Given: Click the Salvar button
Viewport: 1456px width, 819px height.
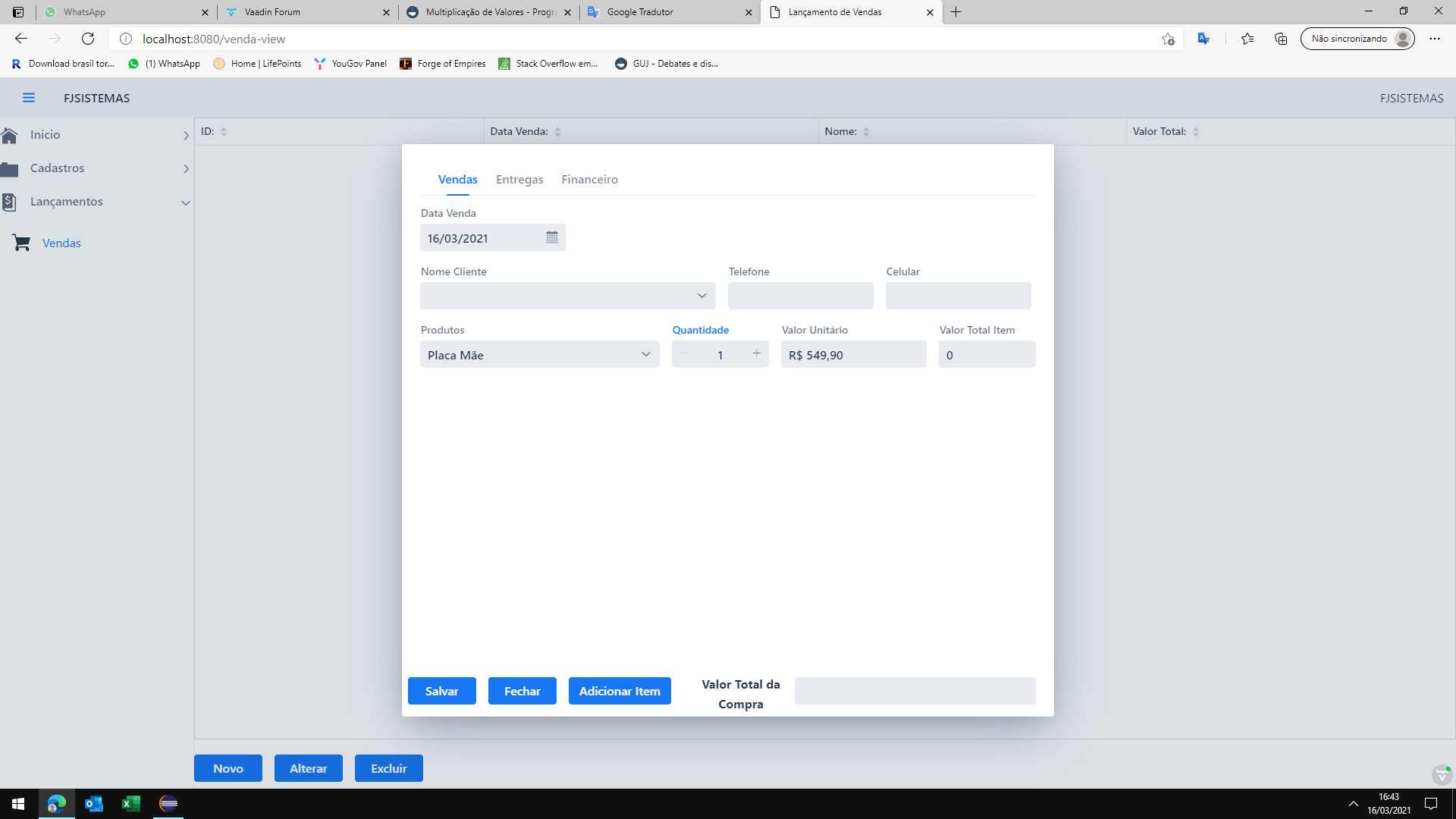Looking at the screenshot, I should 441,691.
